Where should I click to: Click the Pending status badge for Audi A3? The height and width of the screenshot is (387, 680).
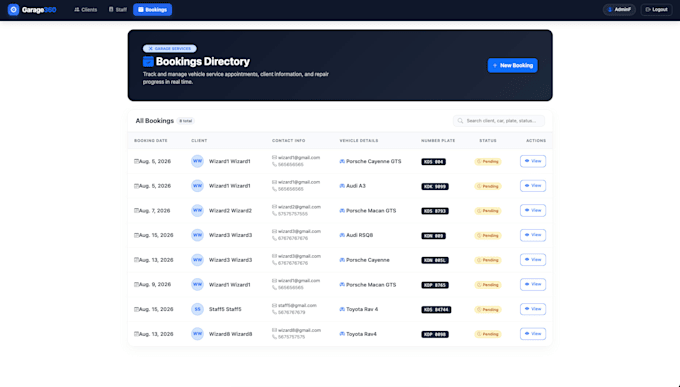point(488,186)
